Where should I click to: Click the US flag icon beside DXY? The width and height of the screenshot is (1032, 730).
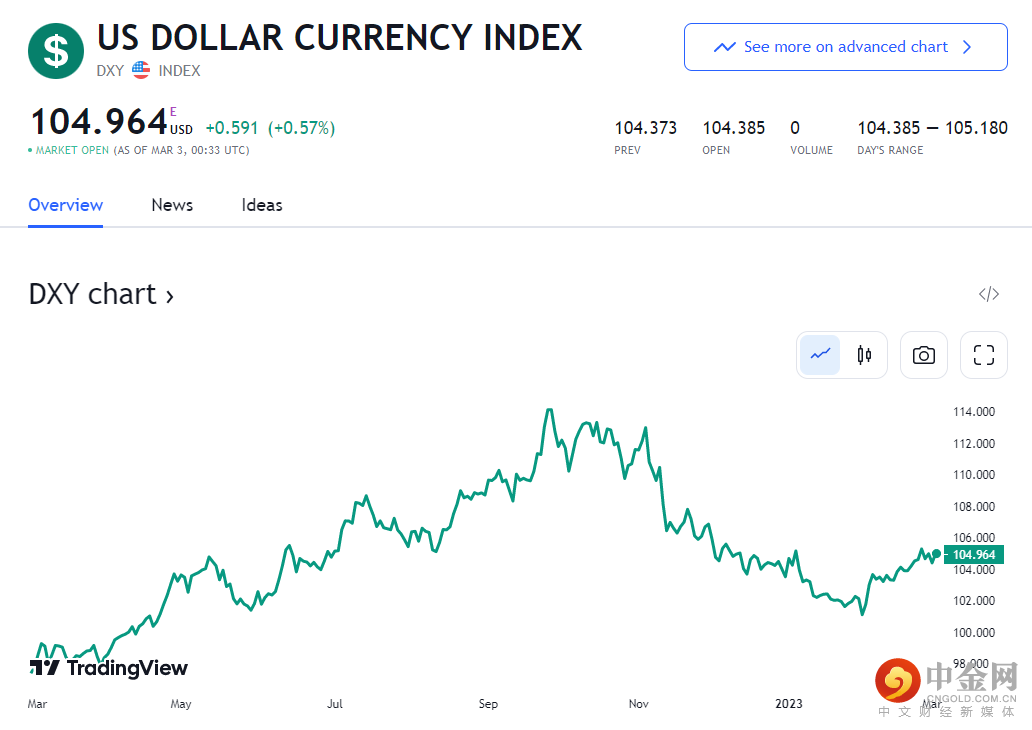point(141,70)
